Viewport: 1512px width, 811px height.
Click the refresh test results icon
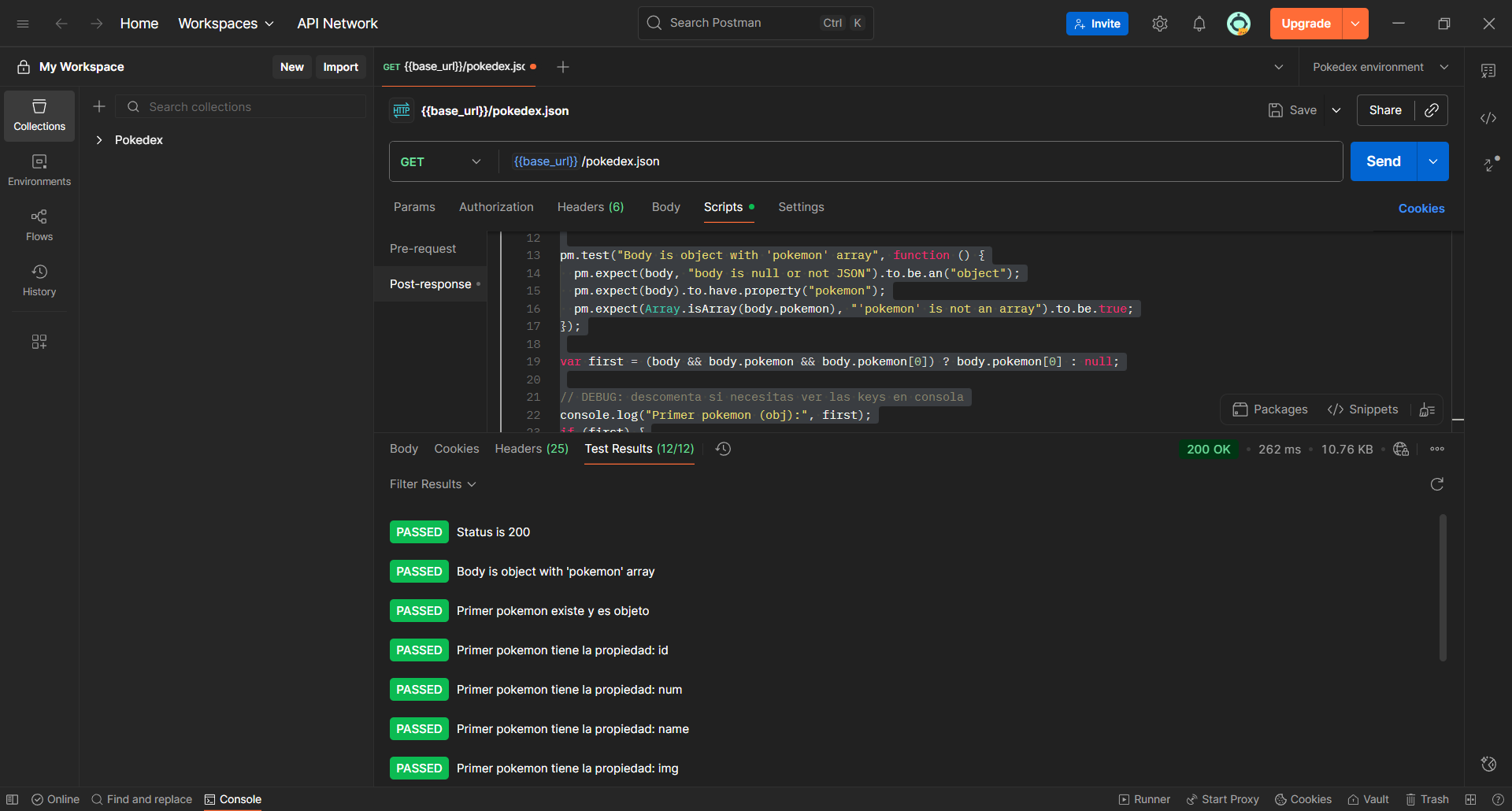[x=1436, y=484]
